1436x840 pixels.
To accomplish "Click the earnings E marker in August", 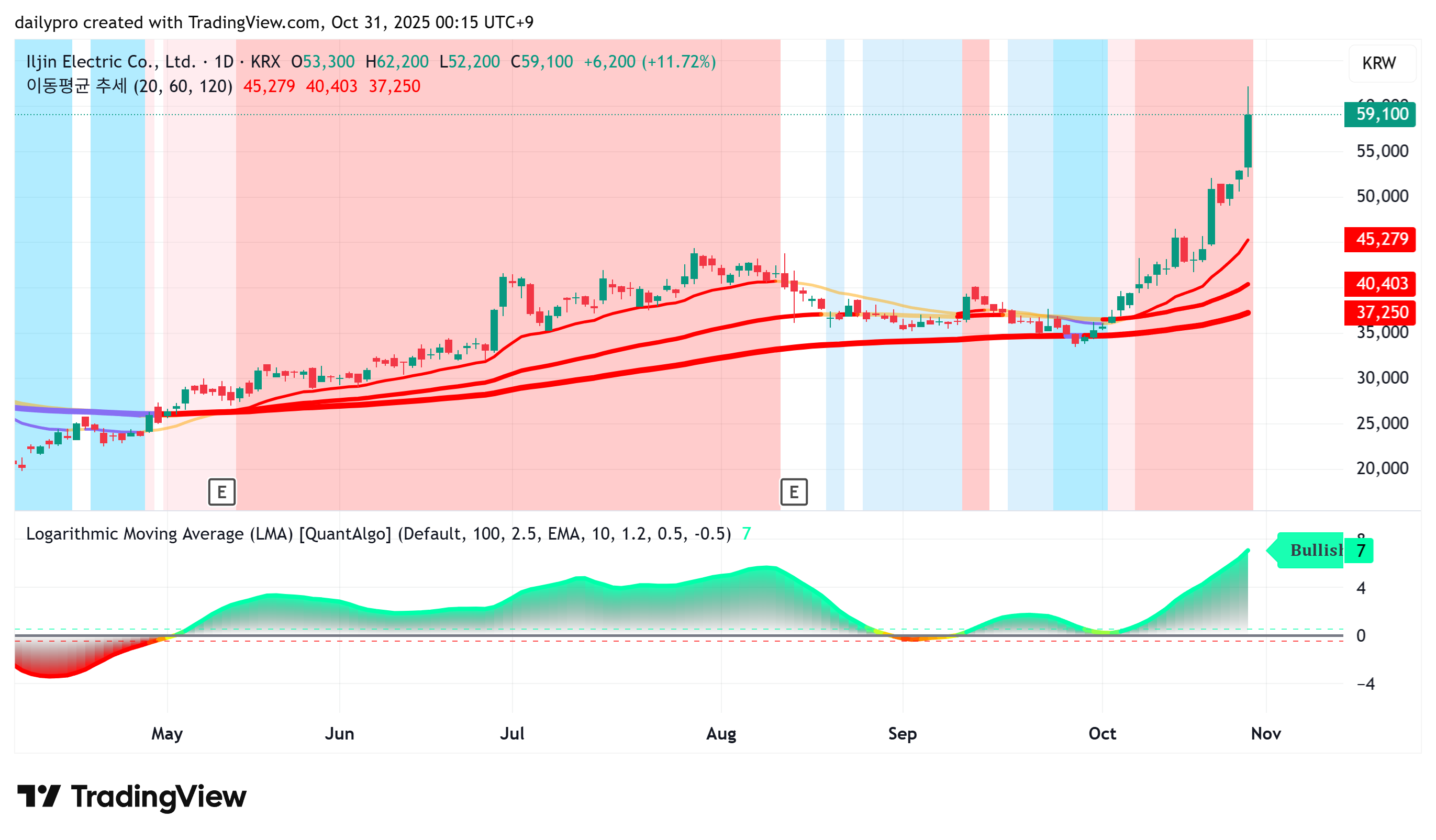I will point(793,491).
